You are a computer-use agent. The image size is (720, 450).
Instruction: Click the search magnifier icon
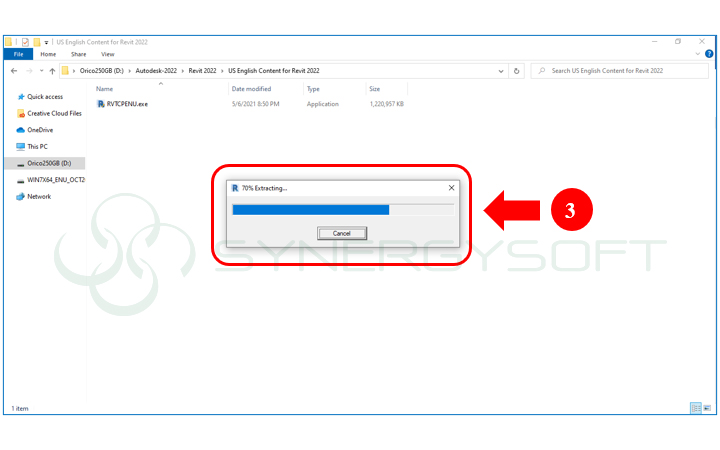pos(542,71)
